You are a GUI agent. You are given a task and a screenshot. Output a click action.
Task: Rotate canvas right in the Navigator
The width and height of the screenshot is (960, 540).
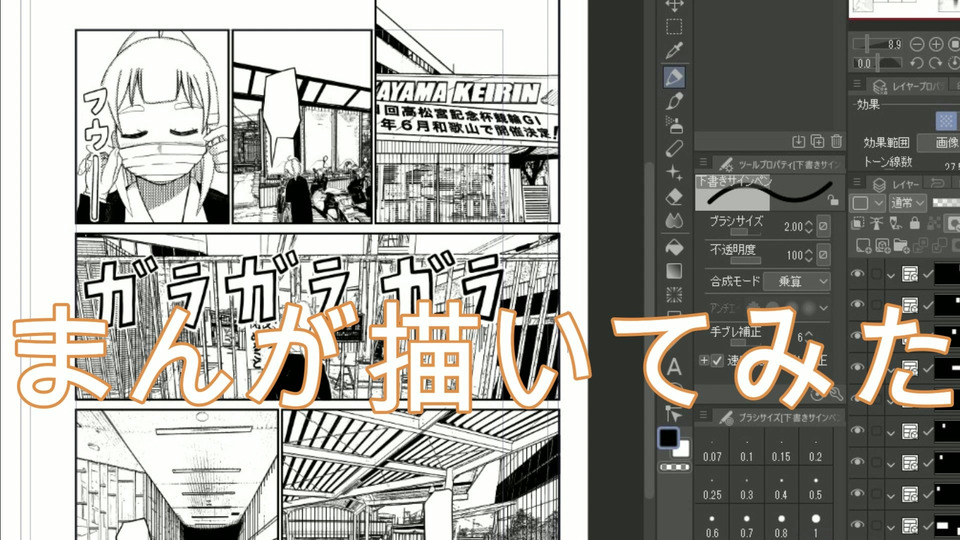point(936,63)
